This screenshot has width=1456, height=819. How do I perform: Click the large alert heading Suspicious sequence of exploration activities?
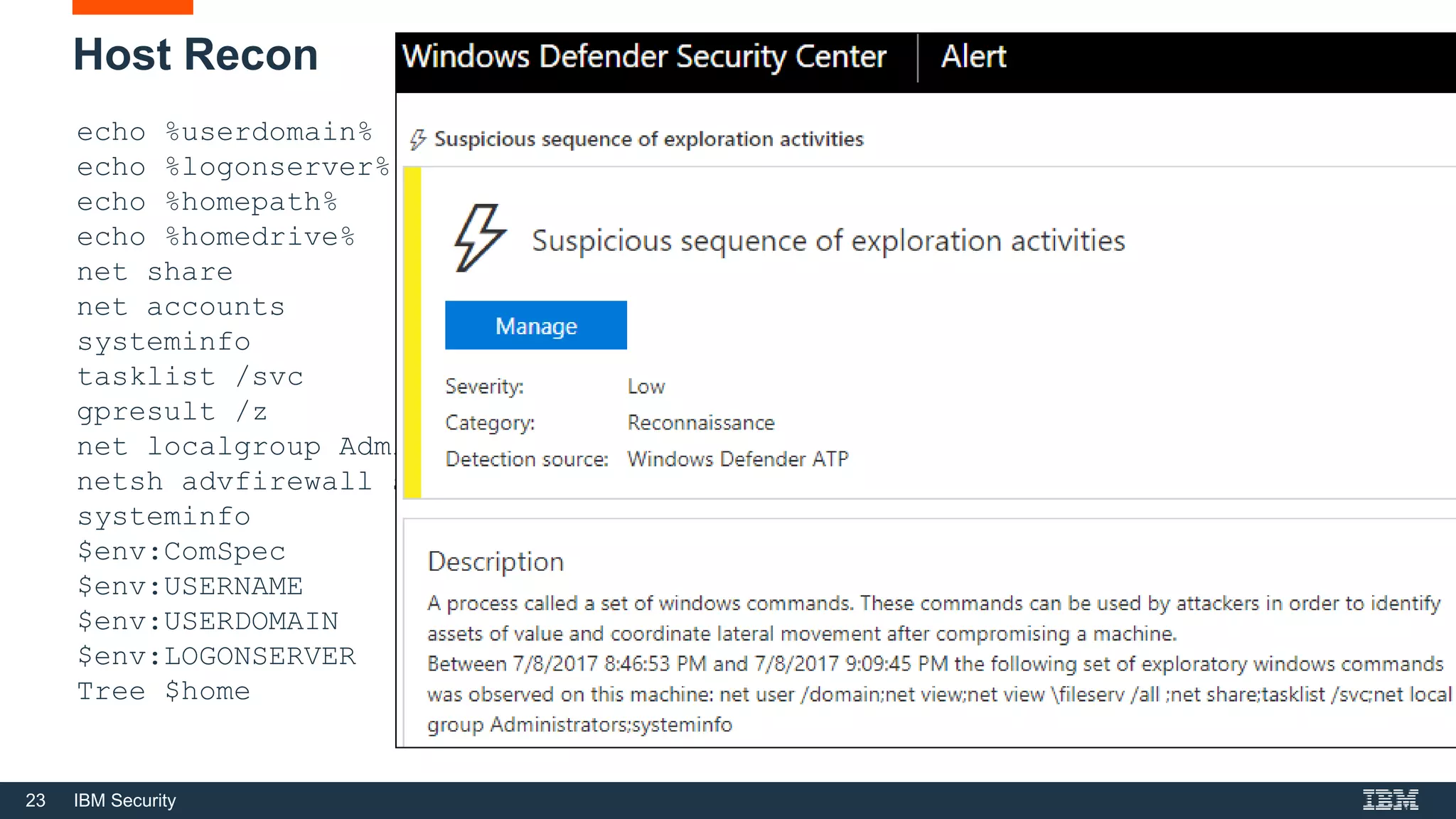(x=828, y=241)
